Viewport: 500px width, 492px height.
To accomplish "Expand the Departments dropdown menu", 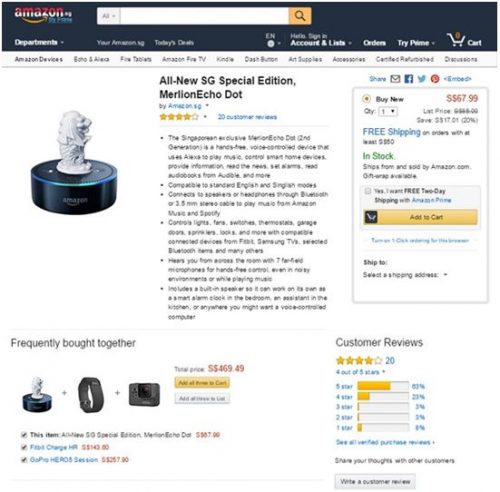I will [x=39, y=42].
